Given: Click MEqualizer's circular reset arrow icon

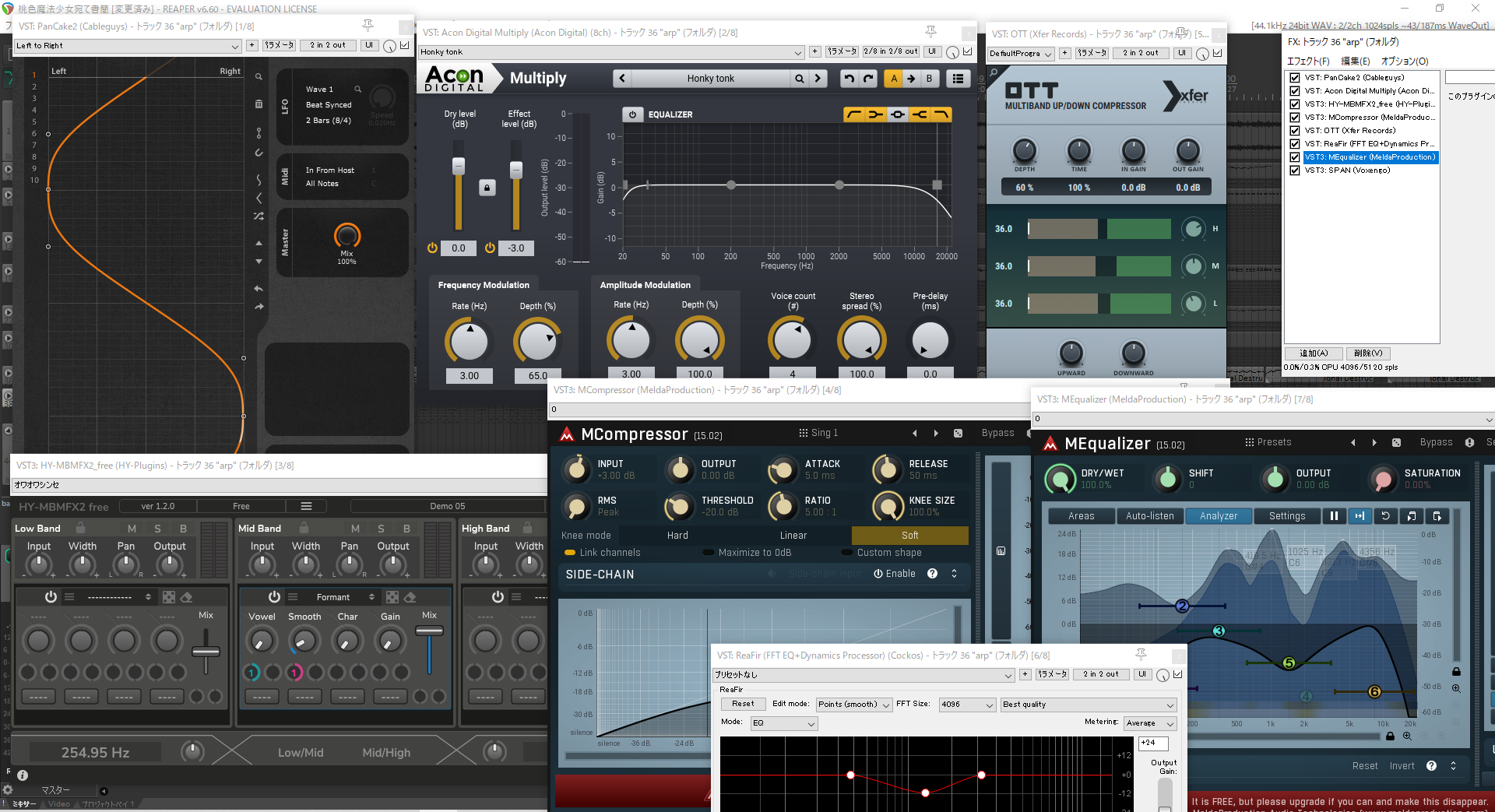Looking at the screenshot, I should pyautogui.click(x=1385, y=515).
